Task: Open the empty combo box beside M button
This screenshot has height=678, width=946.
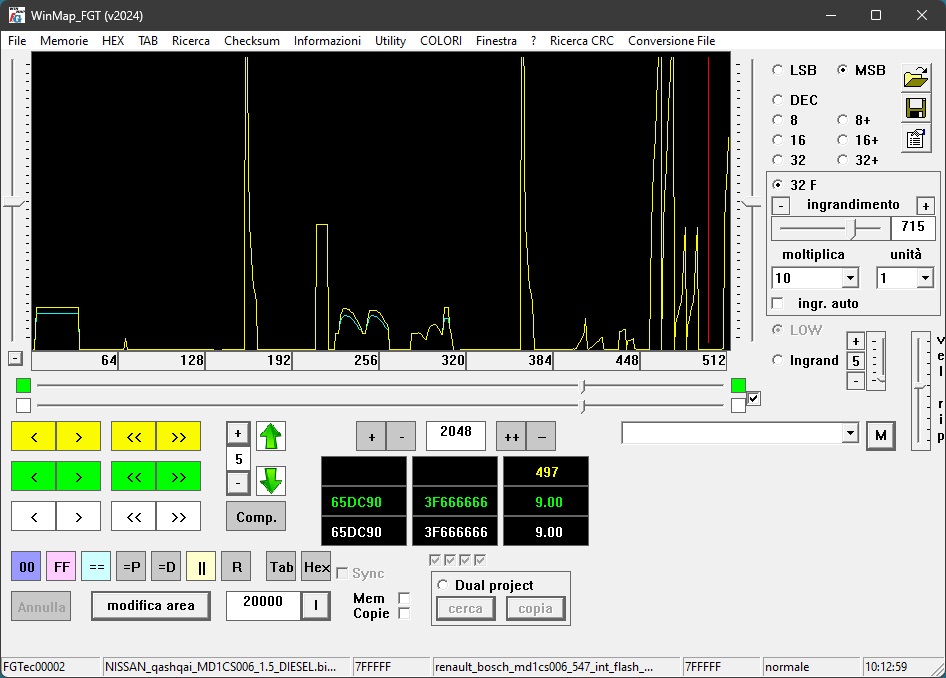Action: 849,433
